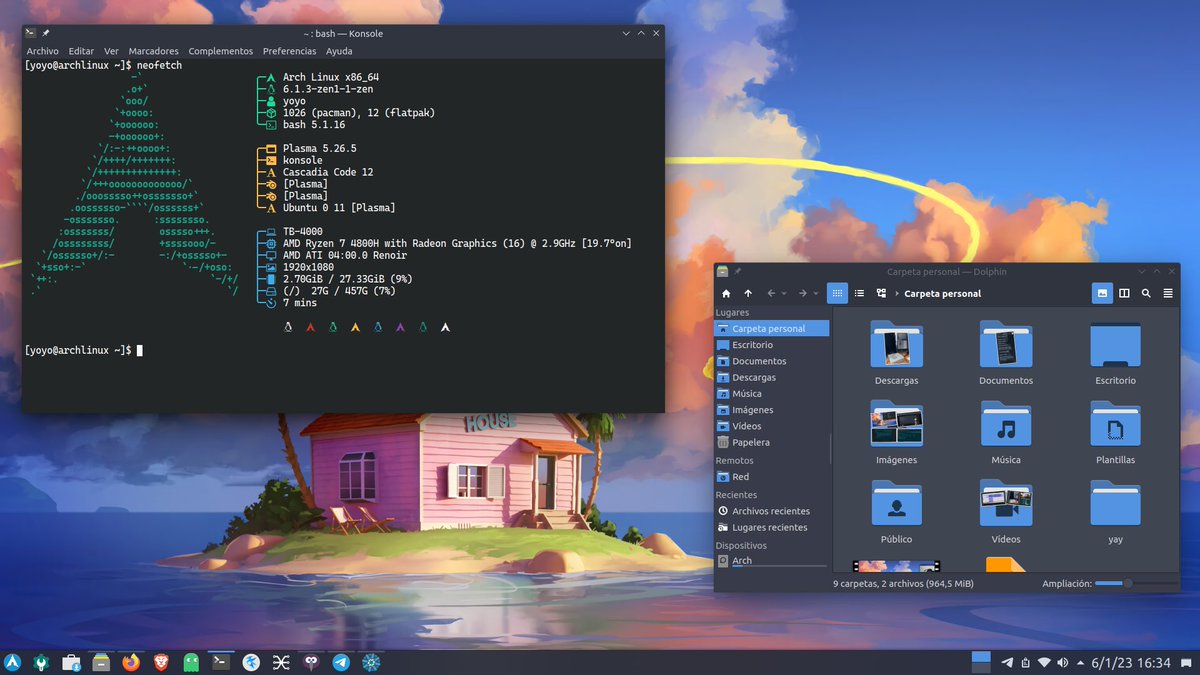
Task: Select Imágenes in Dolphin places panel
Action: [772, 410]
